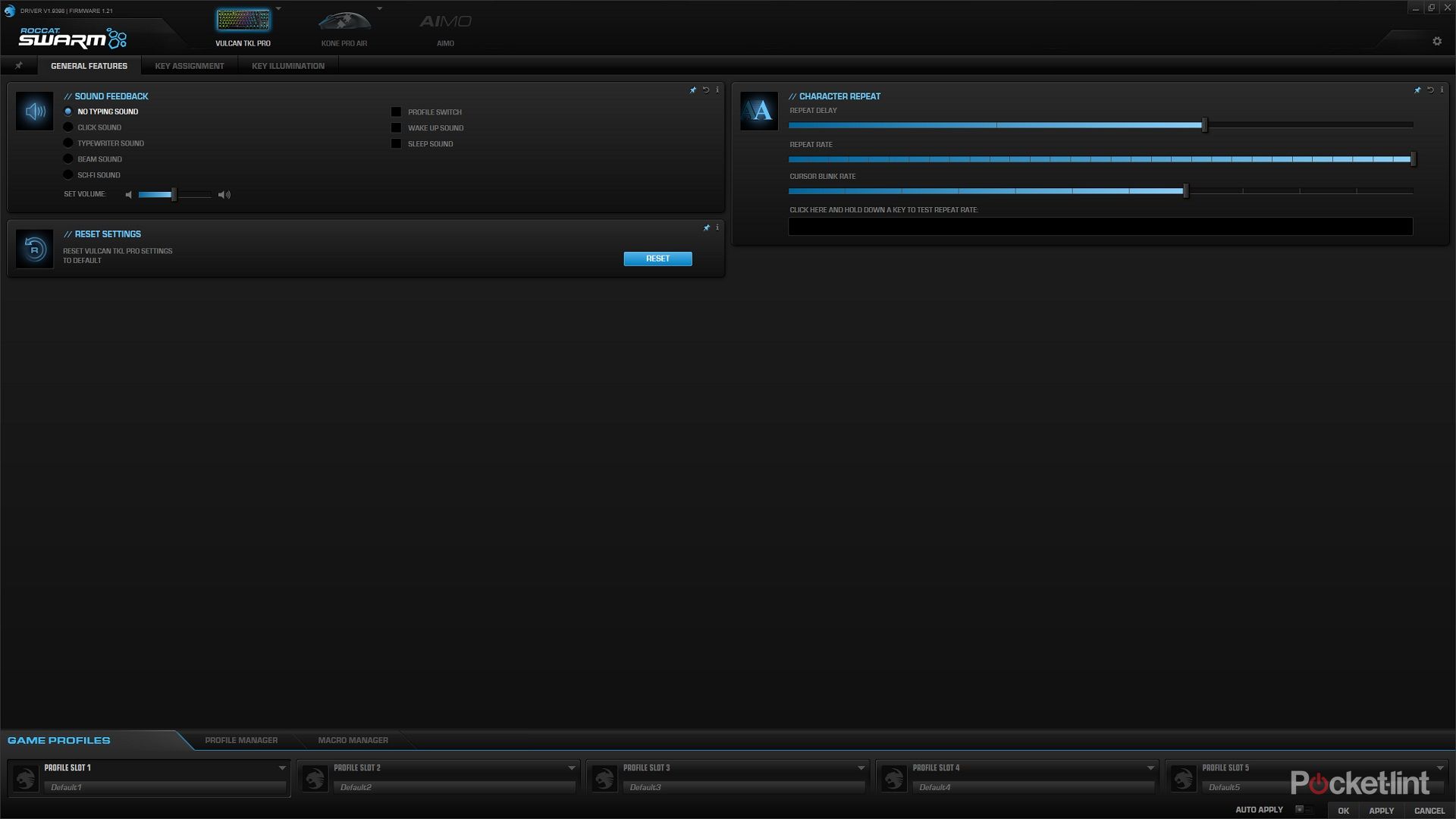Image resolution: width=1456 pixels, height=819 pixels.
Task: Select the Kone Pro Air mouse icon
Action: click(344, 21)
